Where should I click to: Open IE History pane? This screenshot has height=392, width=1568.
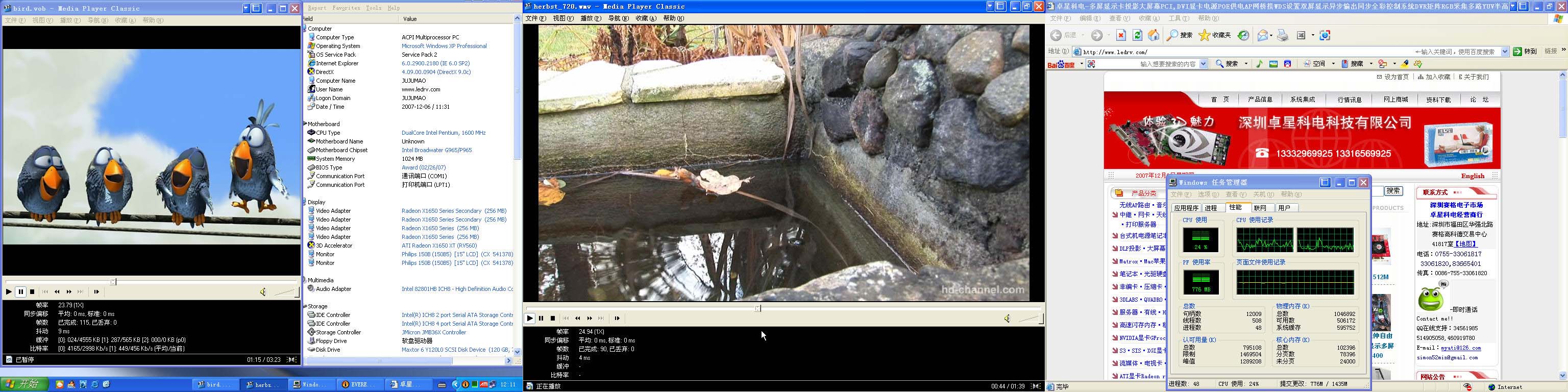click(1243, 35)
